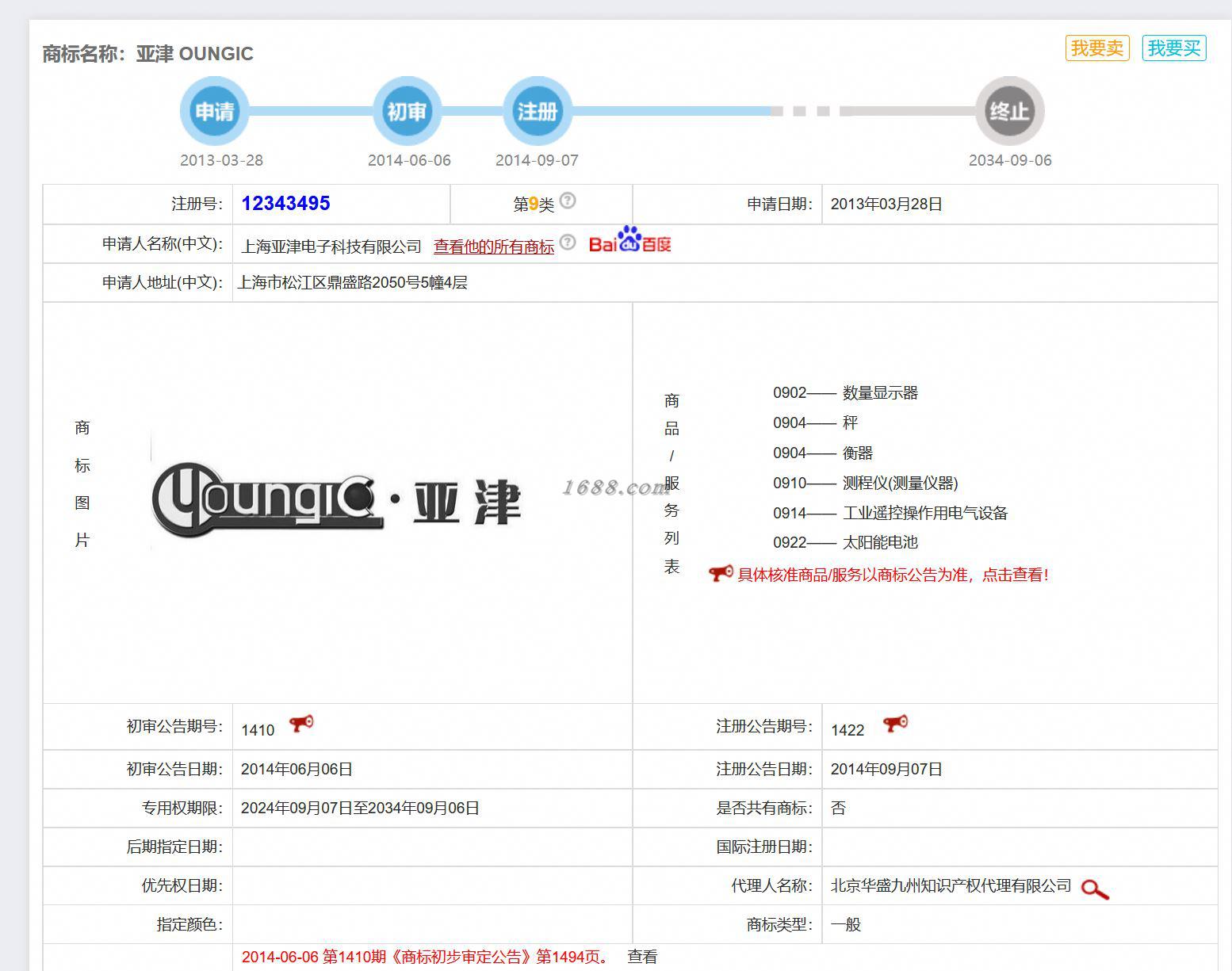
Task: Open registration number 12343495
Action: 285,204
